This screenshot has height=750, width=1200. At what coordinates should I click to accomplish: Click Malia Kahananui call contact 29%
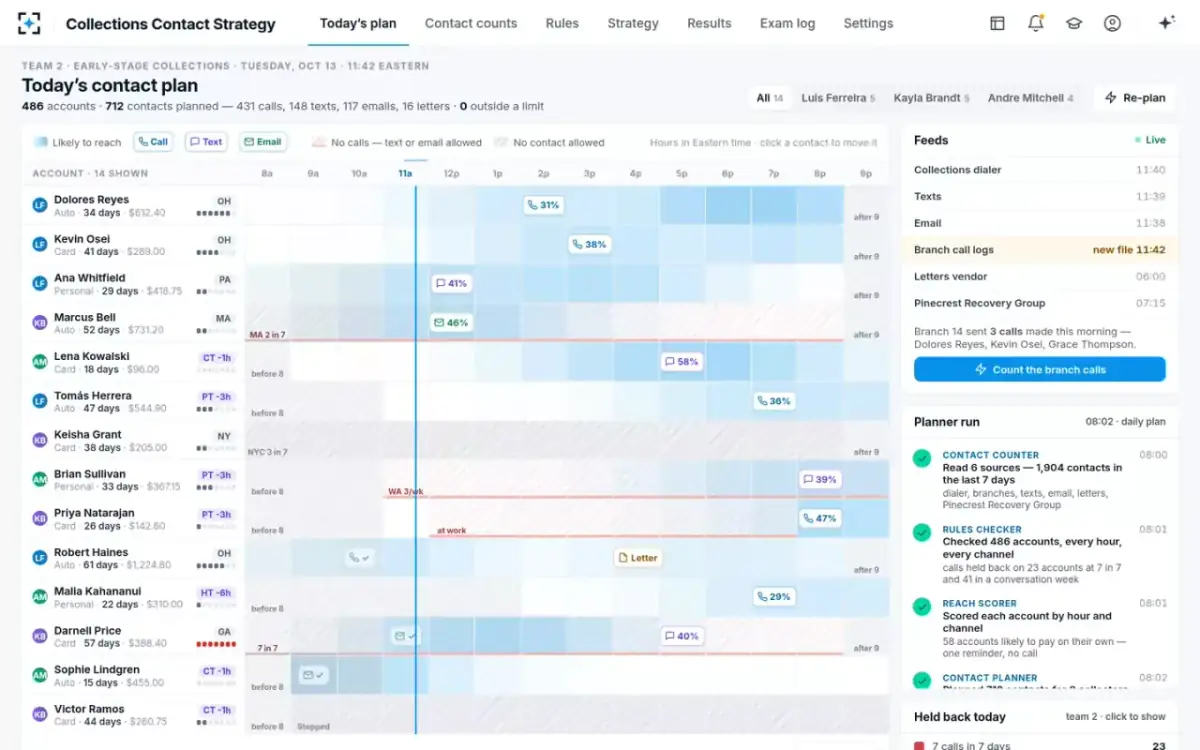774,597
